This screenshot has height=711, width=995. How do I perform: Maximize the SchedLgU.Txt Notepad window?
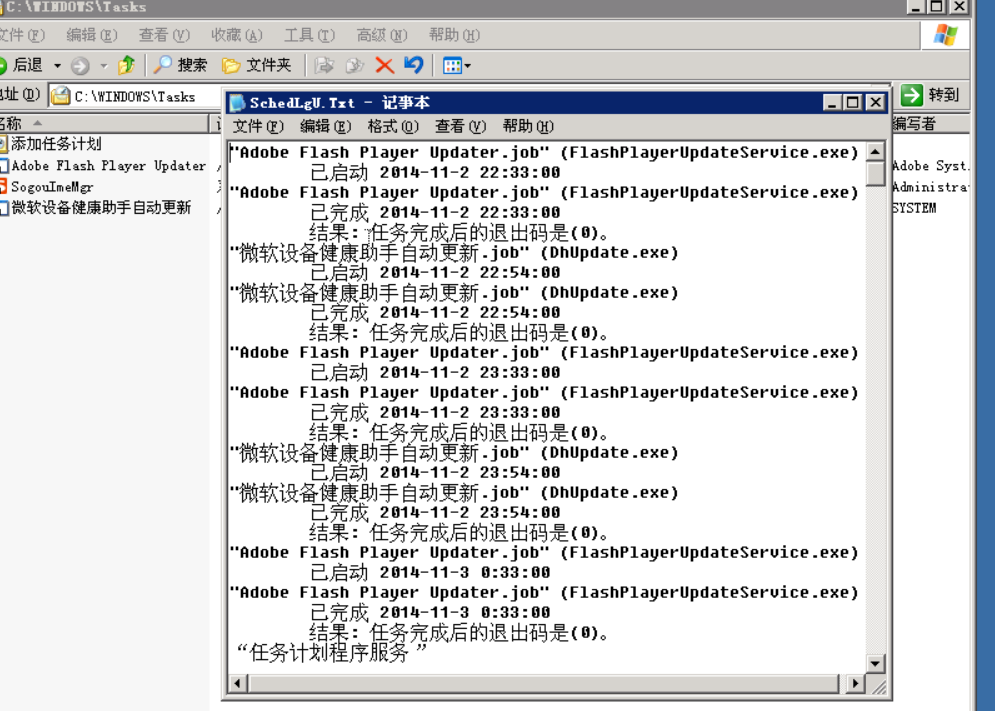click(x=853, y=102)
